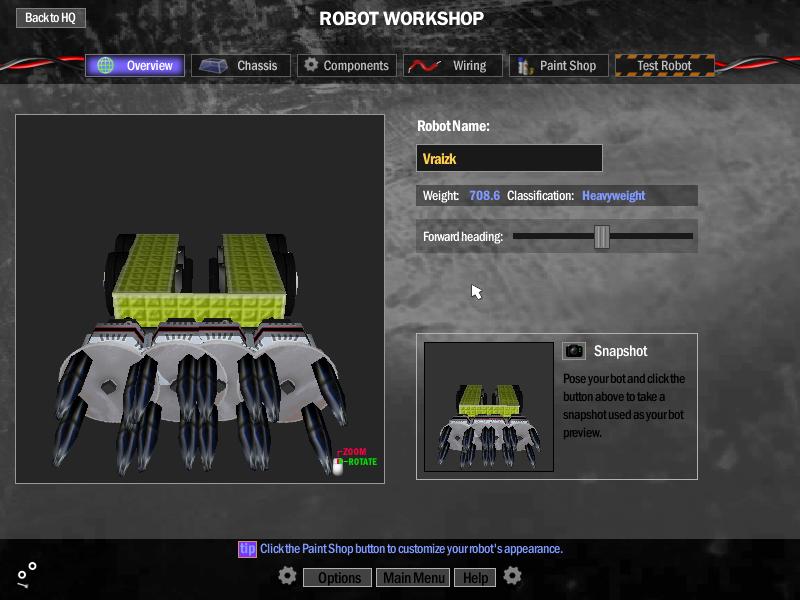This screenshot has width=800, height=600.
Task: Return to the Main Menu
Action: click(413, 578)
